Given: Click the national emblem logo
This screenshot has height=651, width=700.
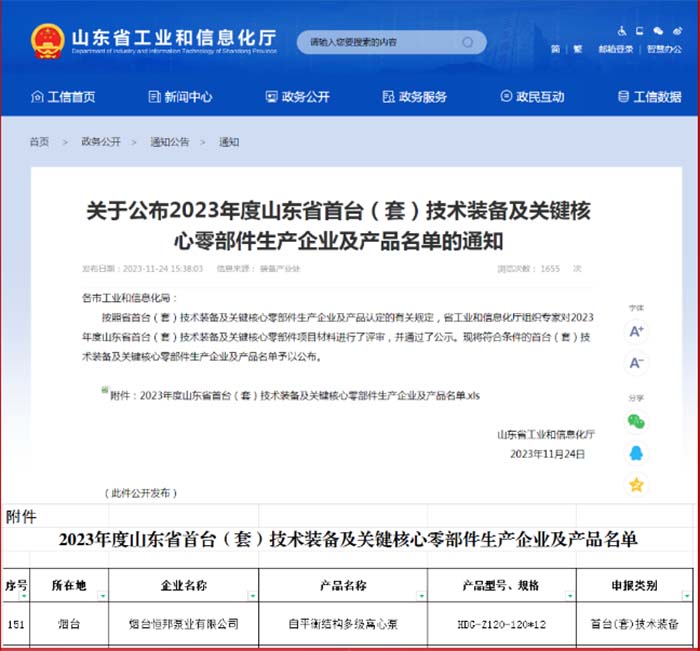Looking at the screenshot, I should (47, 41).
